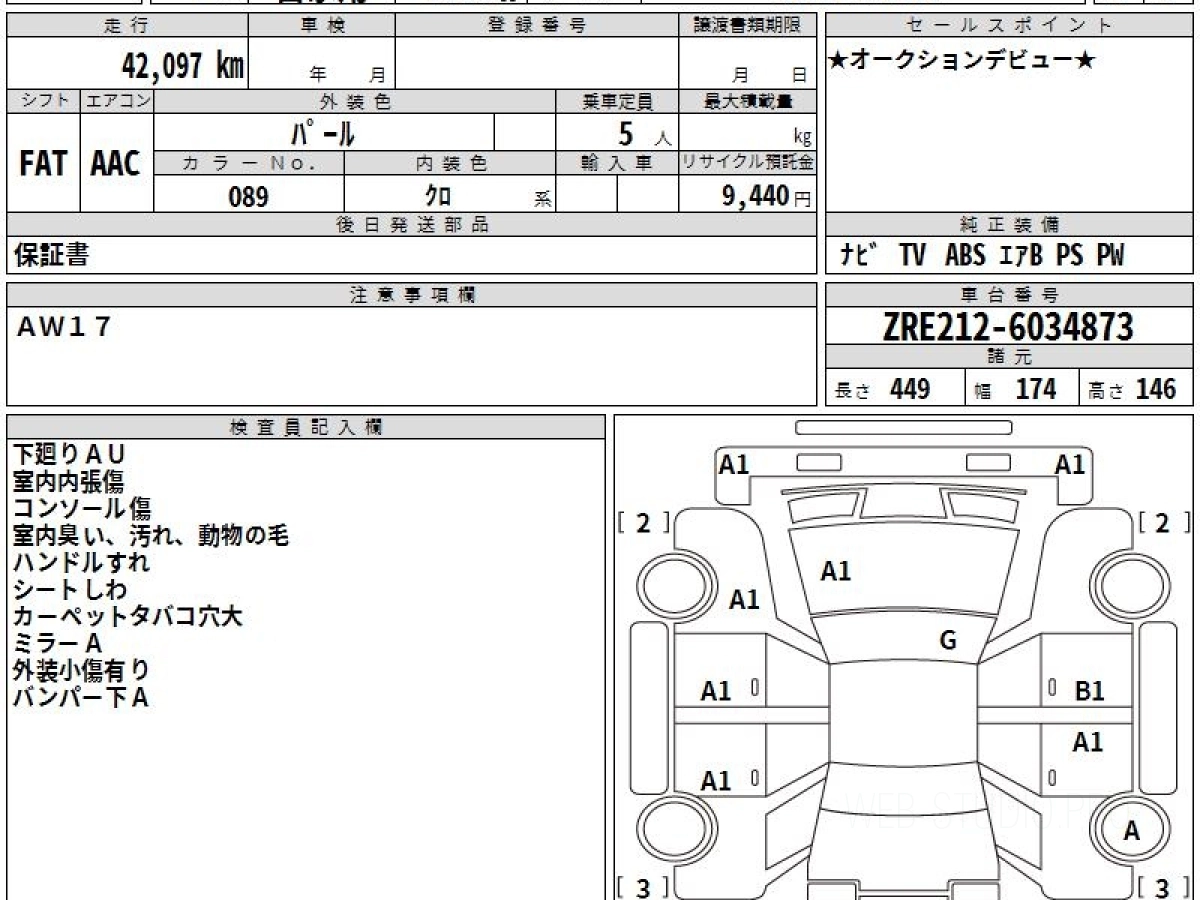Image resolution: width=1200 pixels, height=900 pixels.
Task: Click the 最大積載量 header cell
Action: tap(747, 101)
